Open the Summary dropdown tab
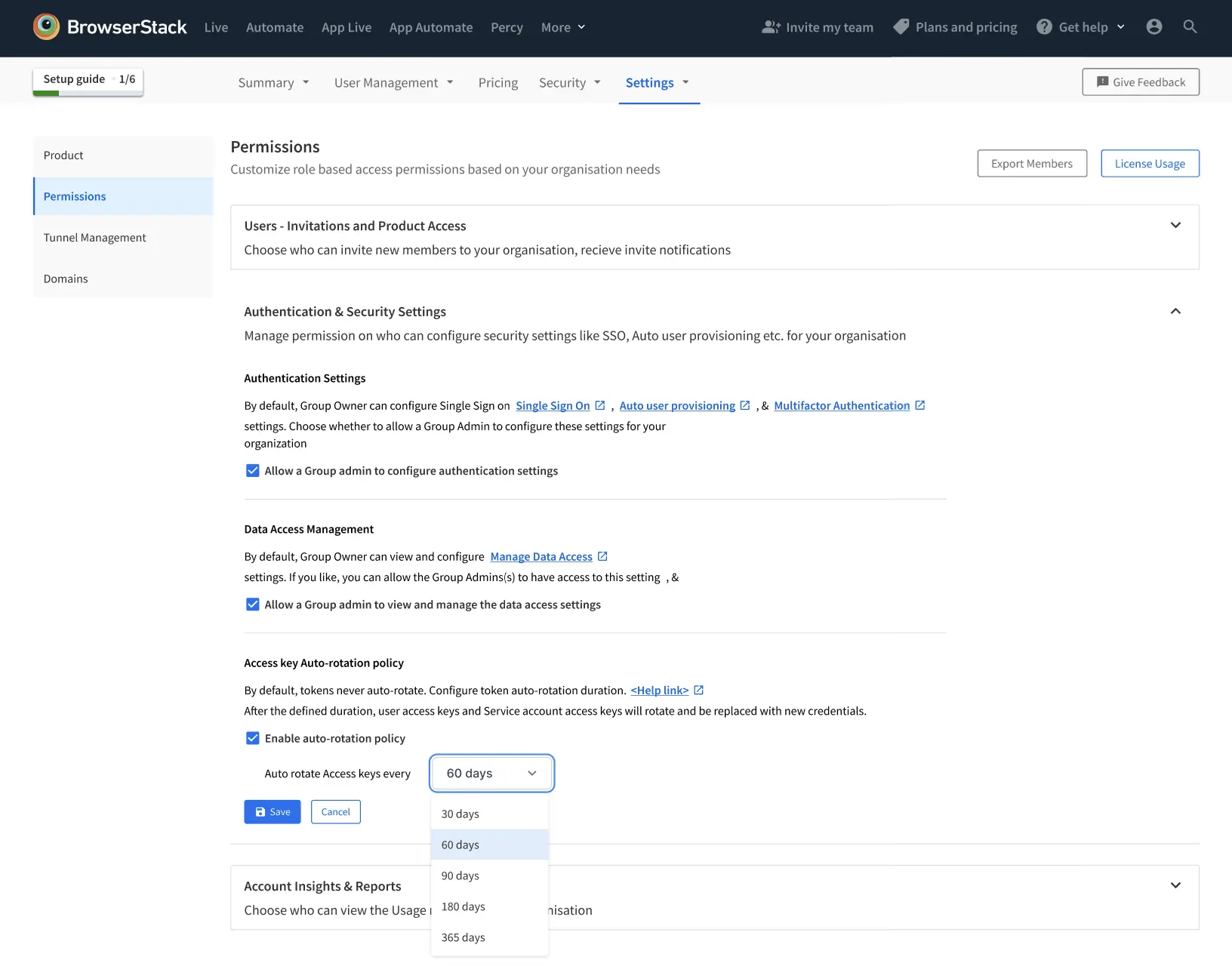 (x=273, y=82)
